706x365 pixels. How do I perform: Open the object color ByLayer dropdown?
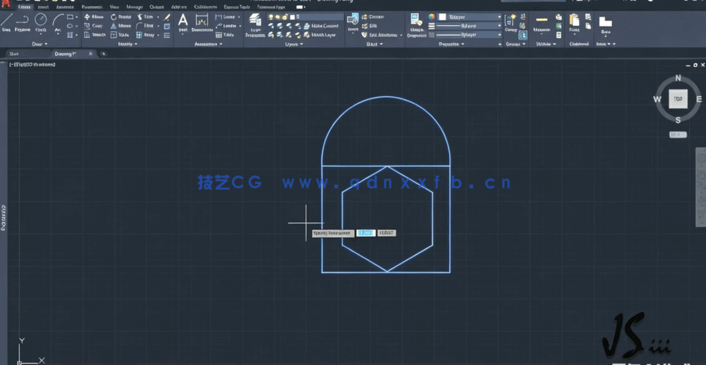click(x=499, y=17)
